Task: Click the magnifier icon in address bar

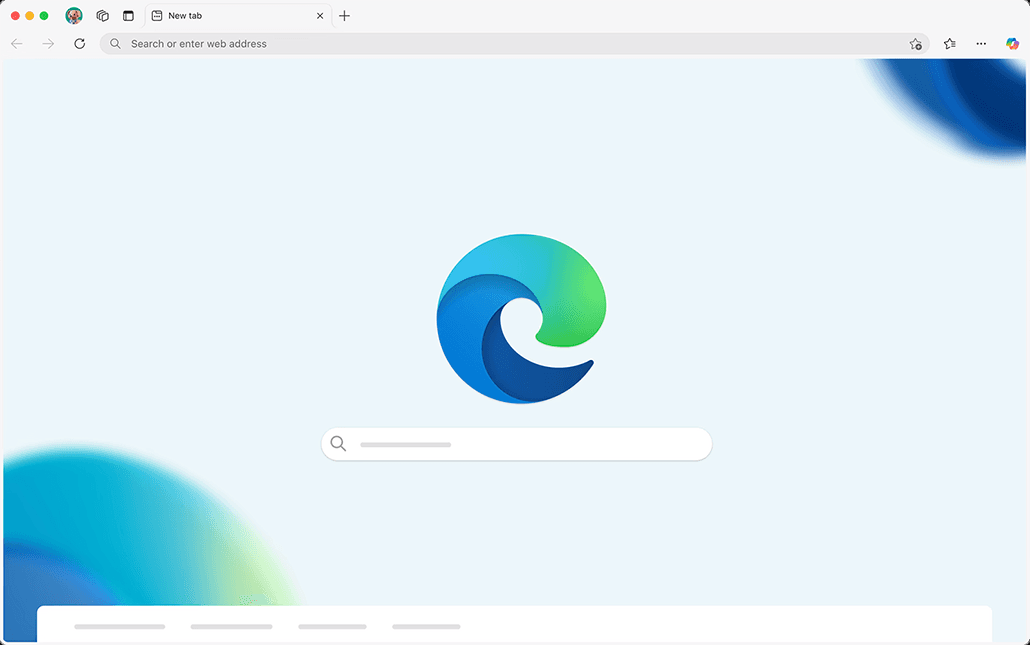Action: 115,43
